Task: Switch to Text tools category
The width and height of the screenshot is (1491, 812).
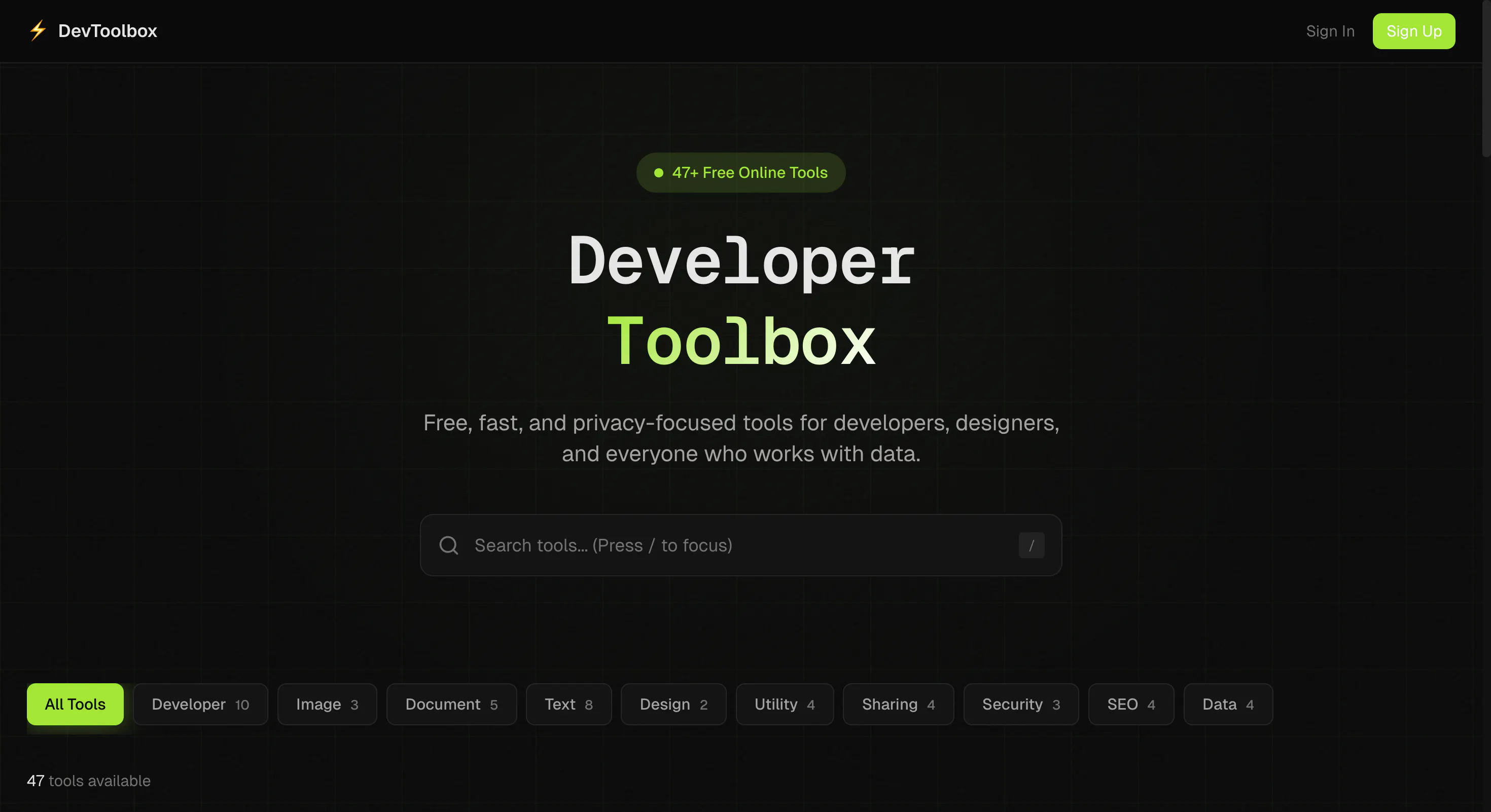Action: pyautogui.click(x=569, y=704)
